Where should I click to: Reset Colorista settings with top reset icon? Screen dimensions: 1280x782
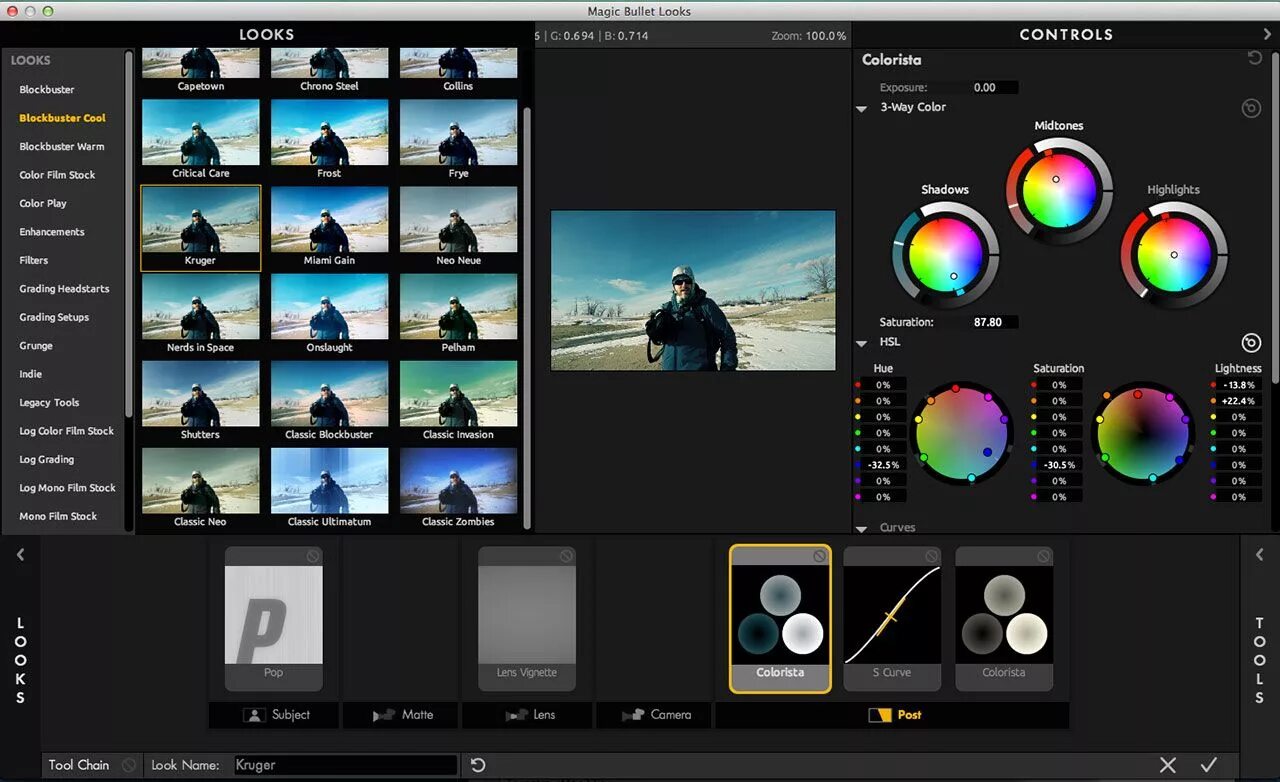click(x=1254, y=59)
